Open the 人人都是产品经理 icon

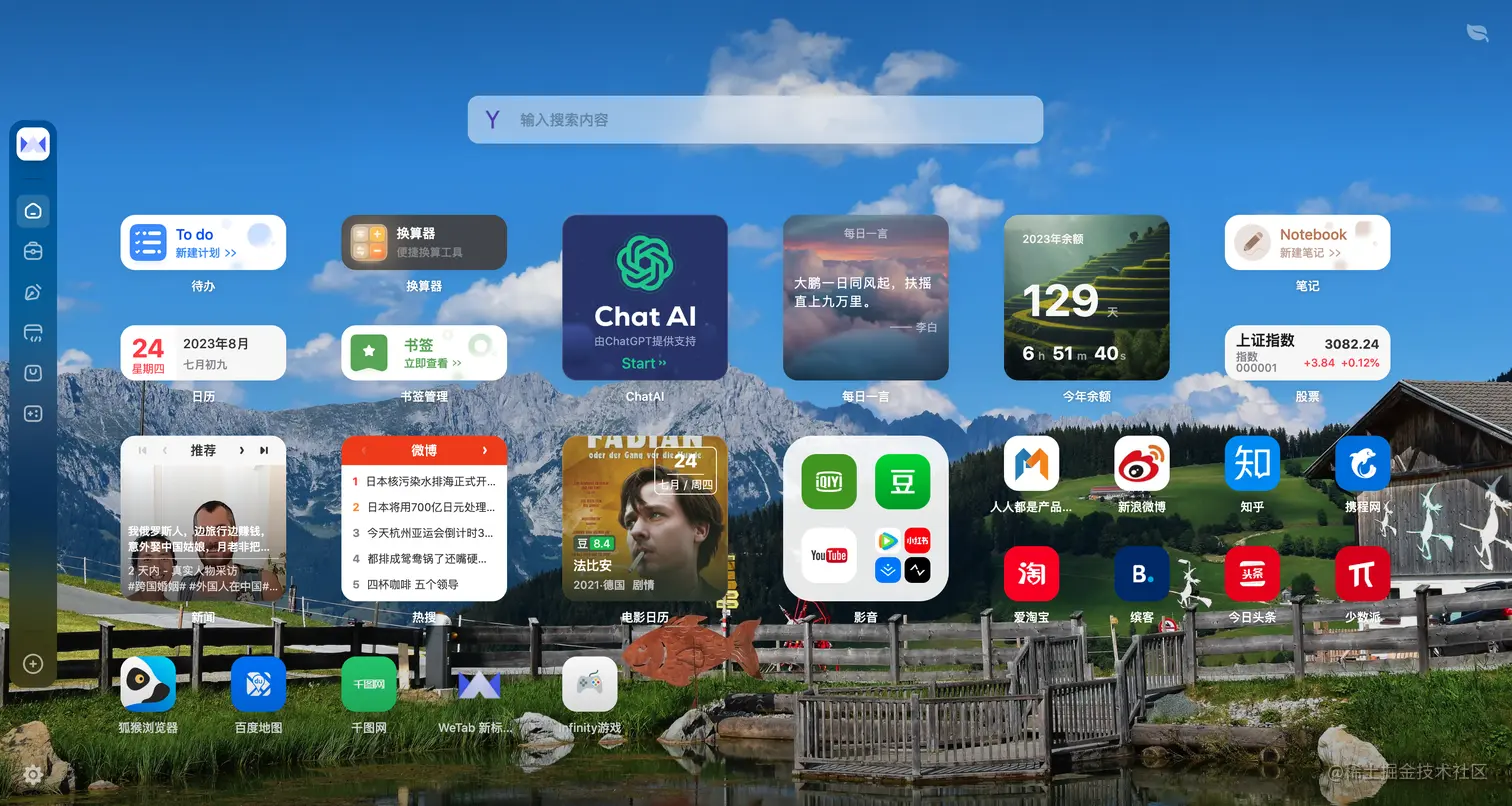1031,464
